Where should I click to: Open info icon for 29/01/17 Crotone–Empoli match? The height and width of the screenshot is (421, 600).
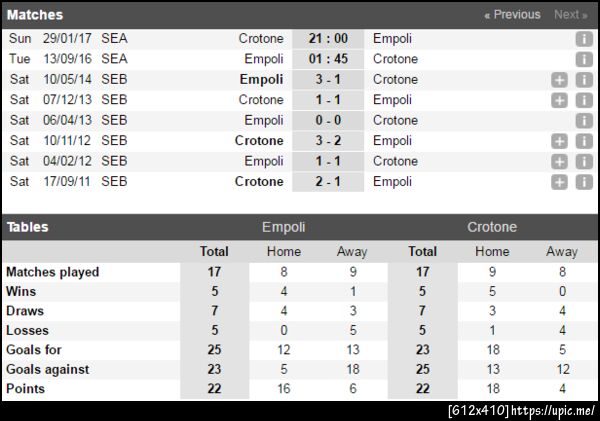click(584, 39)
